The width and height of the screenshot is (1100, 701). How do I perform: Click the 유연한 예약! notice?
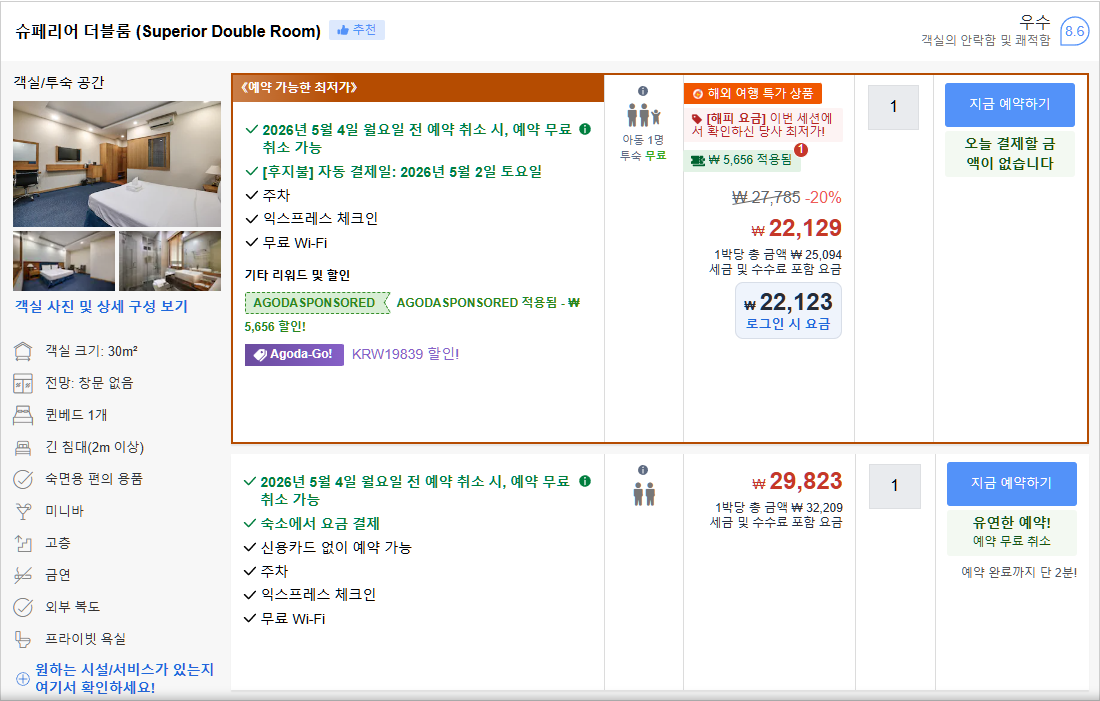point(1012,532)
